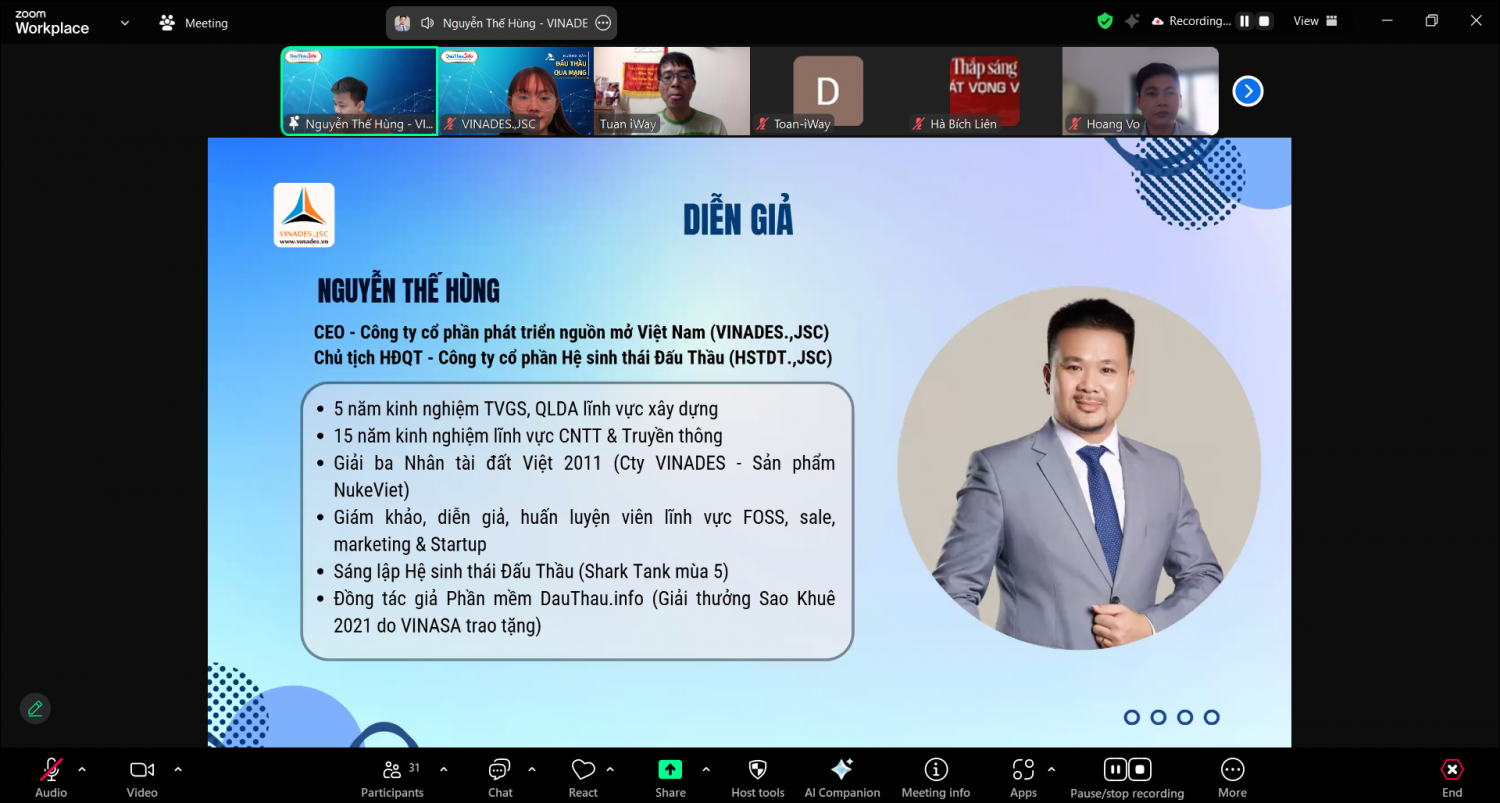Viewport: 1500px width, 803px height.
Task: Open Meeting info
Action: 936,778
